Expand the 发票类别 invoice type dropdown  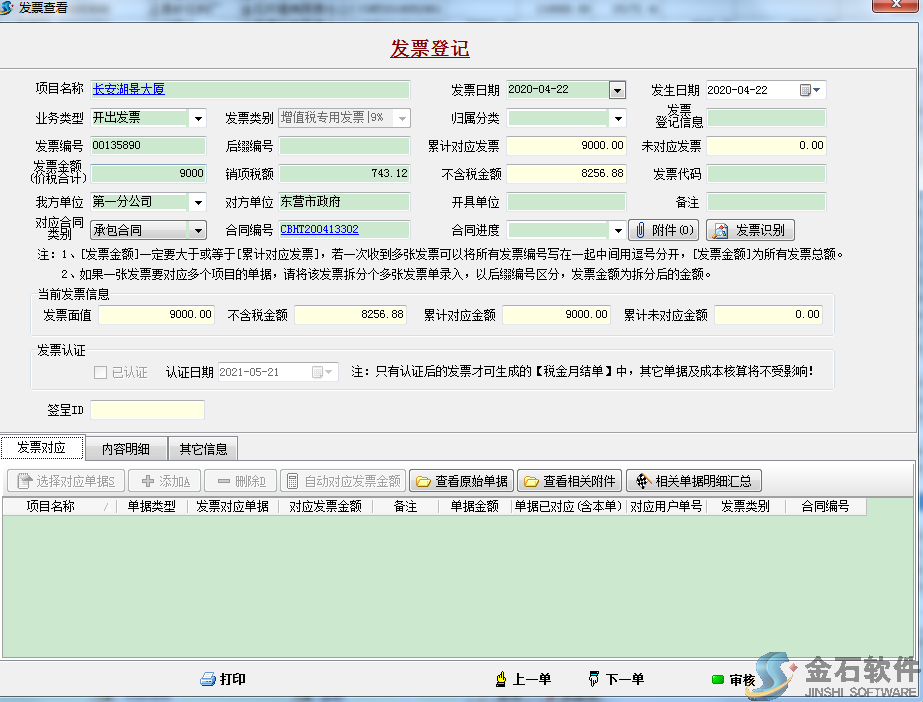click(400, 117)
